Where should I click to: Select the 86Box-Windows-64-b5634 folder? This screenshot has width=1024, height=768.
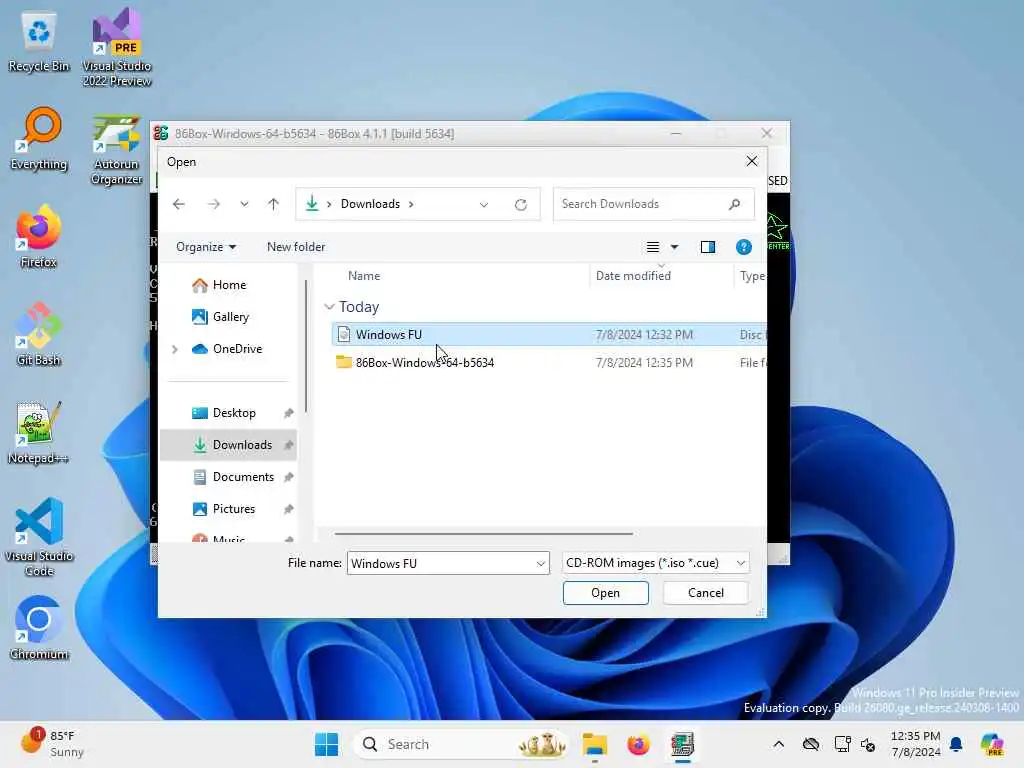[549, 362]
